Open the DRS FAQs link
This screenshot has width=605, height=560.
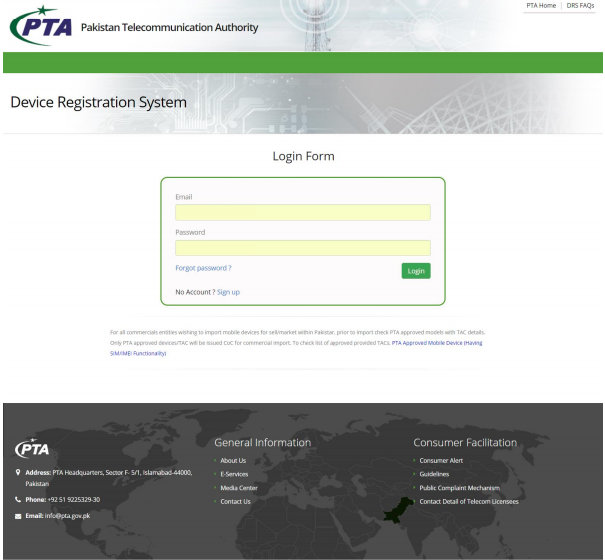[x=580, y=6]
